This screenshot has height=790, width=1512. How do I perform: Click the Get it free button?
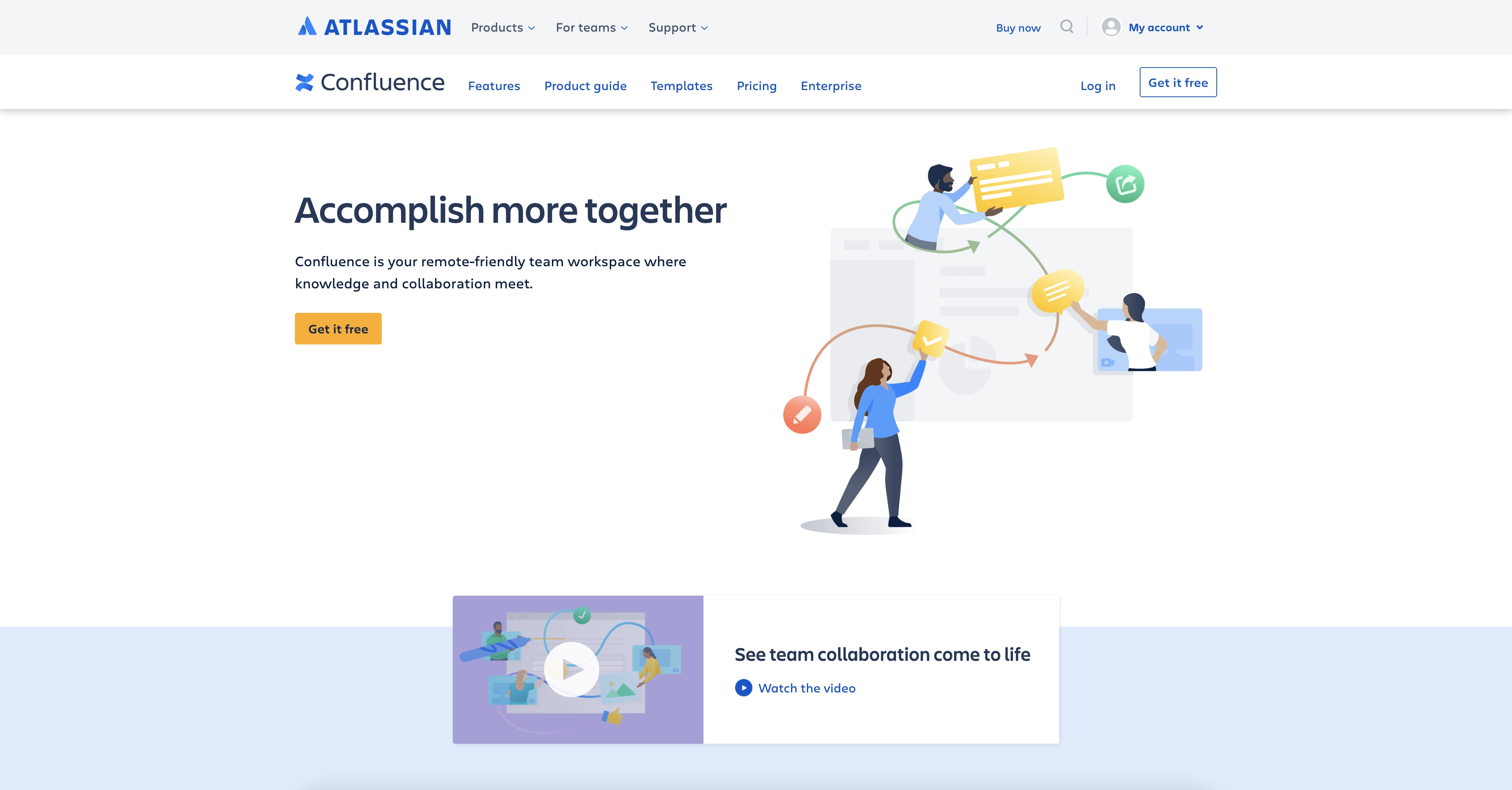(338, 328)
